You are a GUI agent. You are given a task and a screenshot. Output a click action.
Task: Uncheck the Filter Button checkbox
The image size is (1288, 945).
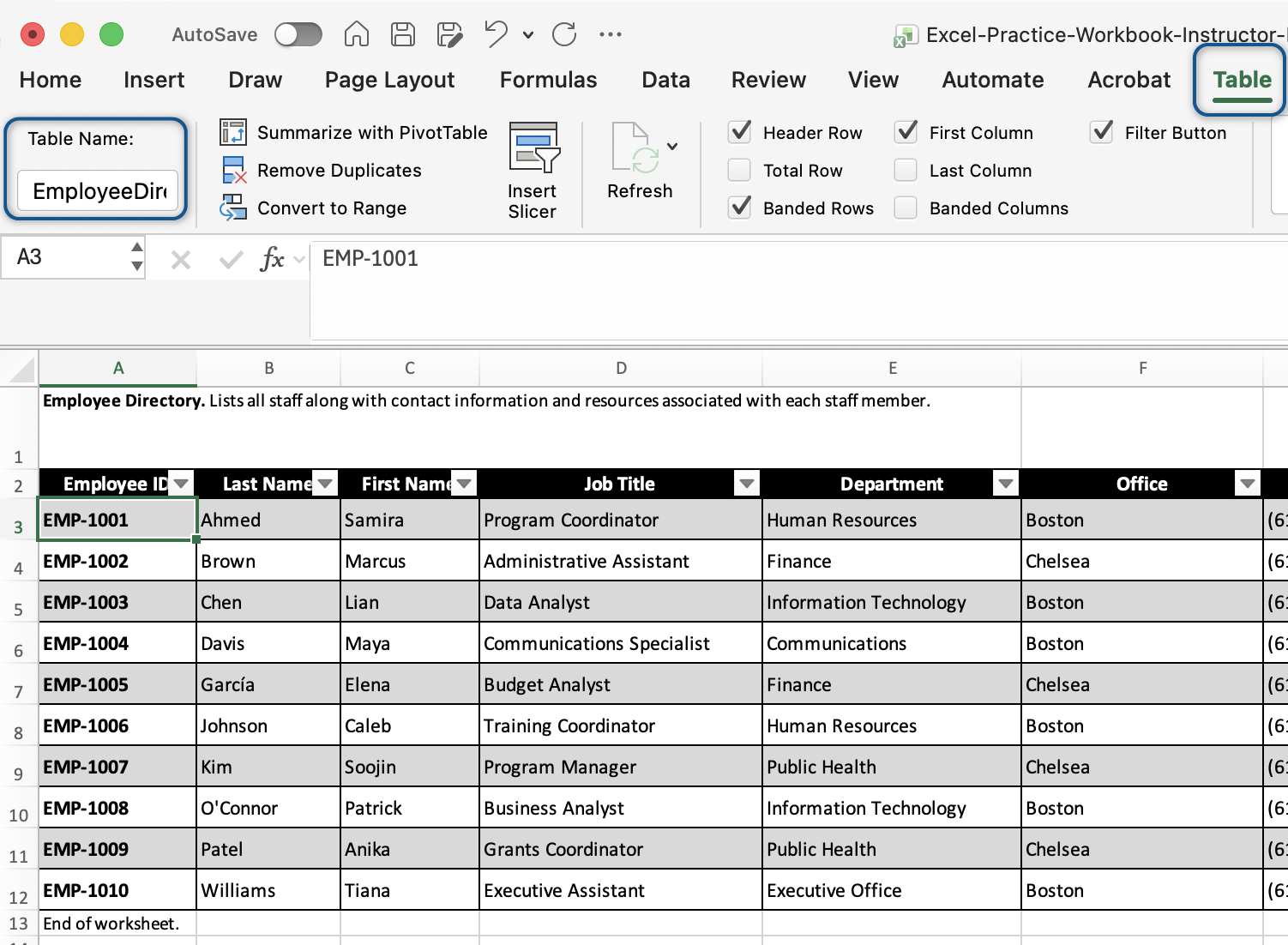click(x=1102, y=132)
